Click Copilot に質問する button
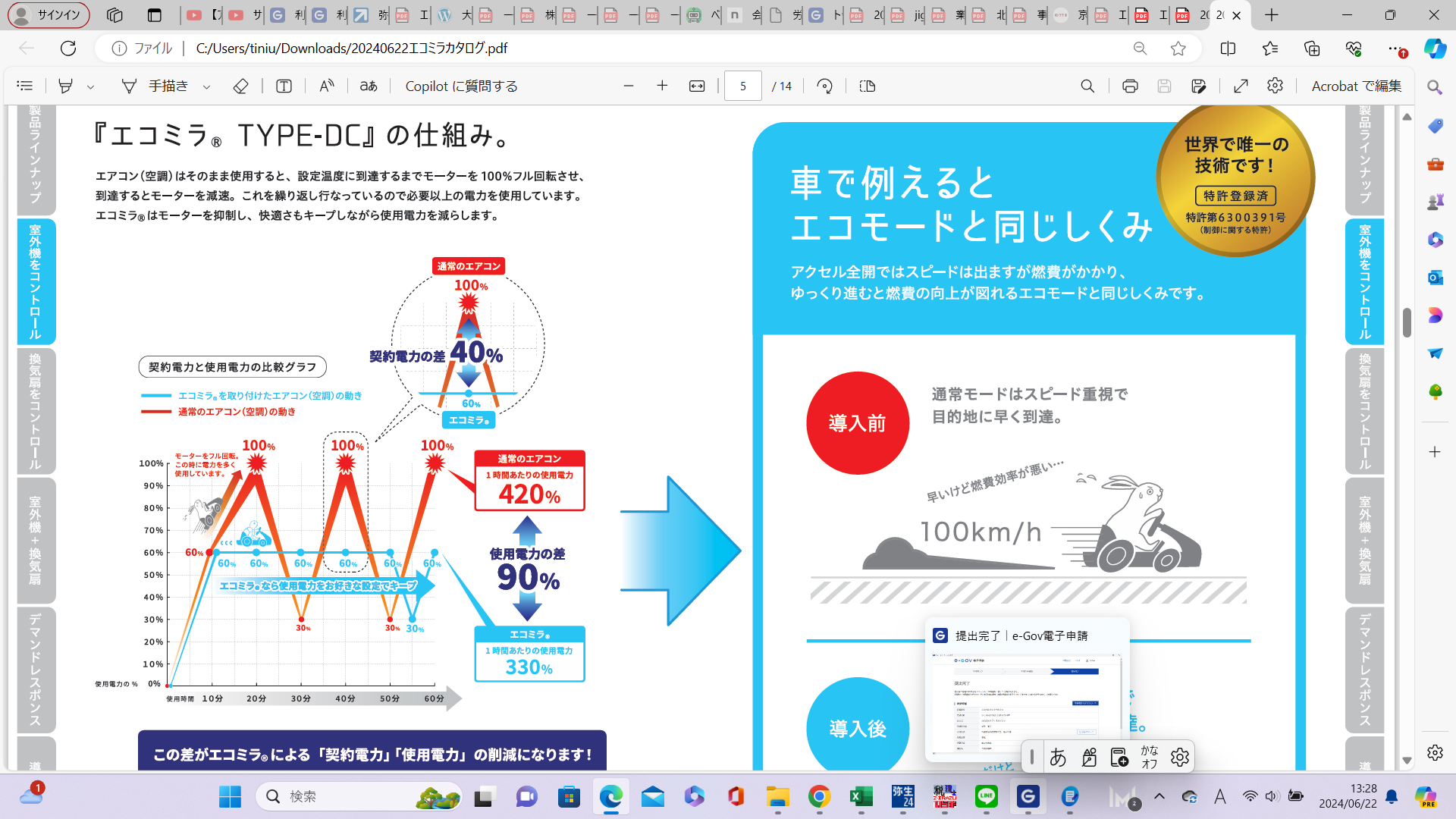 461,86
